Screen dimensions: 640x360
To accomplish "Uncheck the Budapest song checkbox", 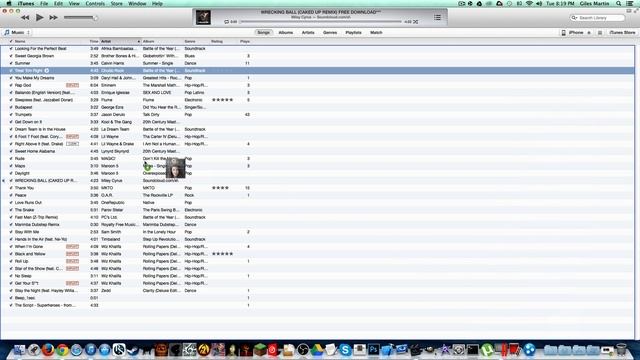I will pos(11,107).
